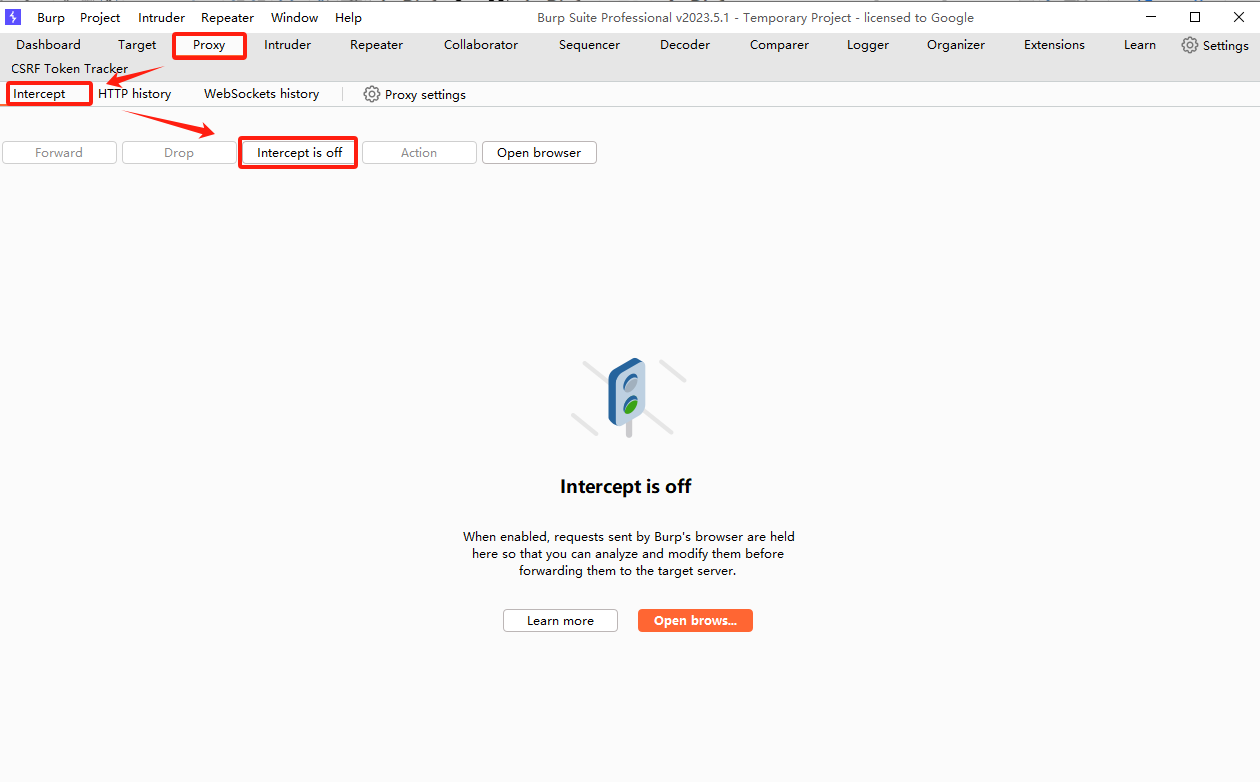This screenshot has height=782, width=1260.
Task: Click the Burp Suite logo icon
Action: coord(13,17)
